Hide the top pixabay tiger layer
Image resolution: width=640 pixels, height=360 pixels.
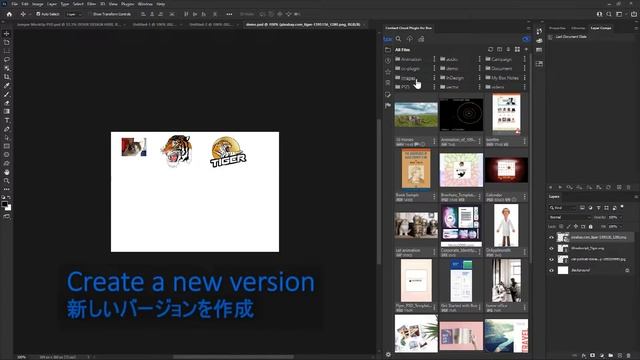pos(551,237)
